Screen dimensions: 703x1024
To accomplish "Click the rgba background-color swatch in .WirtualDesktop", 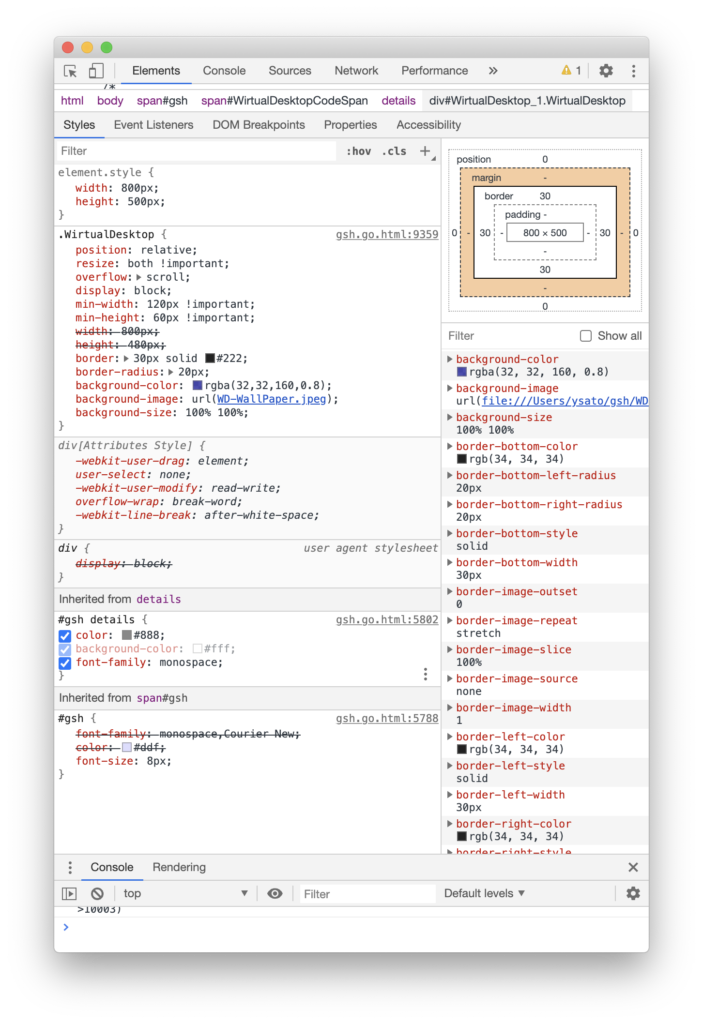I will tap(197, 386).
